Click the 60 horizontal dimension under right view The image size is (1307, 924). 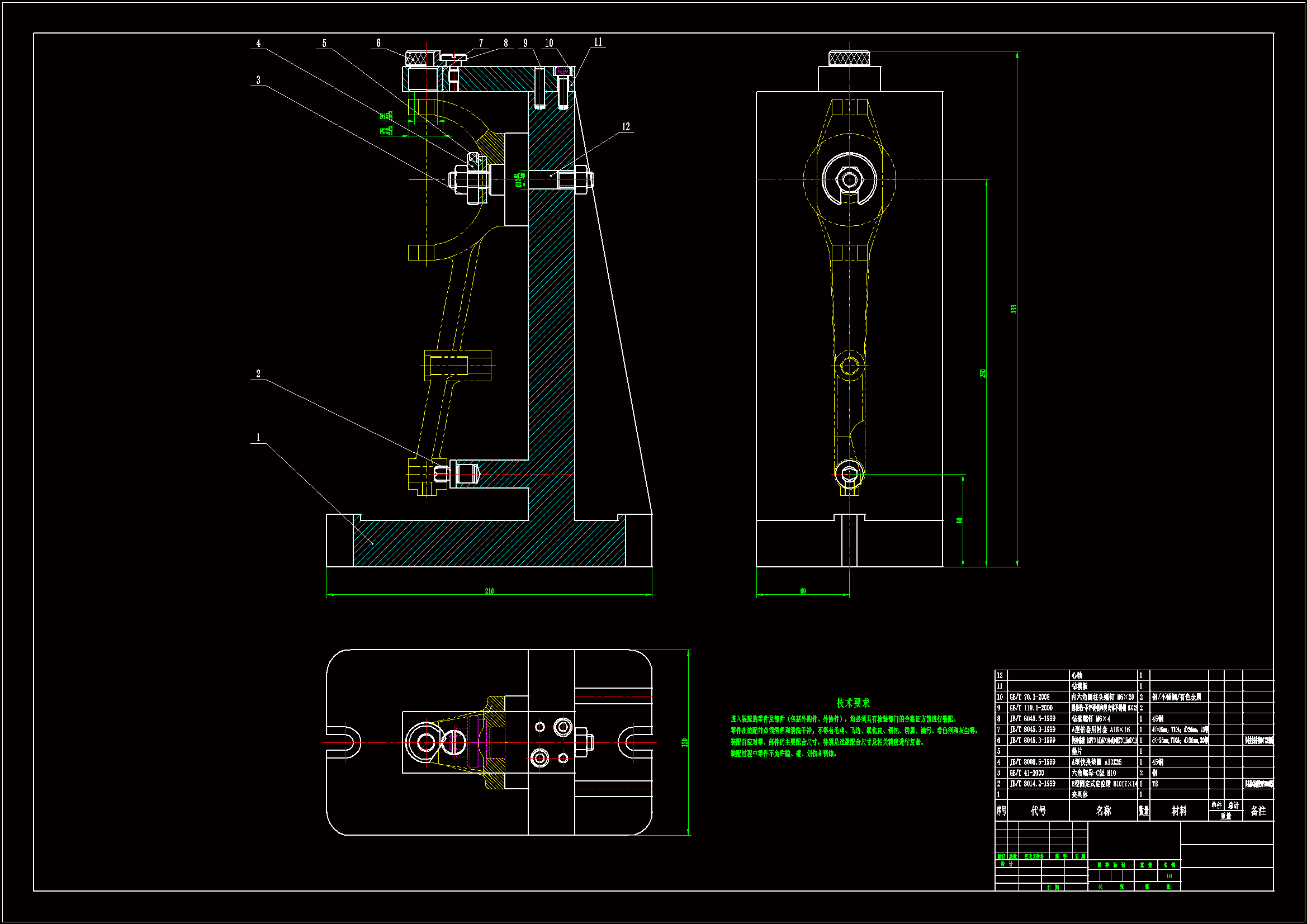(803, 591)
